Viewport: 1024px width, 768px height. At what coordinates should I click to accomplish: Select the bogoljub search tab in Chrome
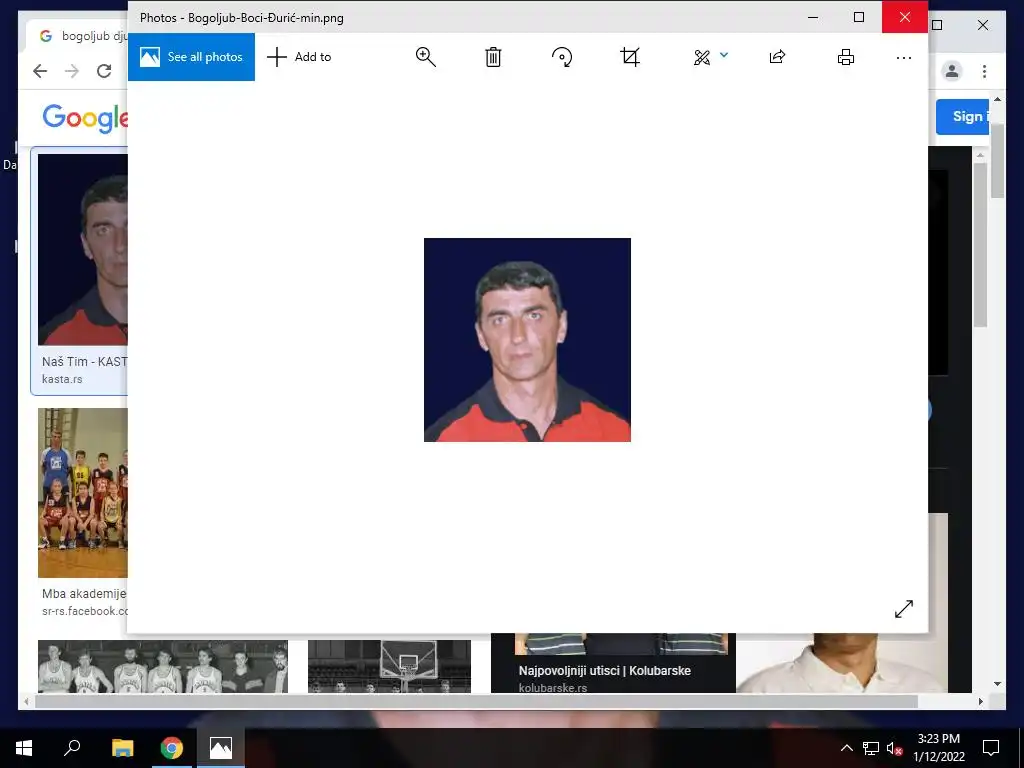tap(77, 36)
